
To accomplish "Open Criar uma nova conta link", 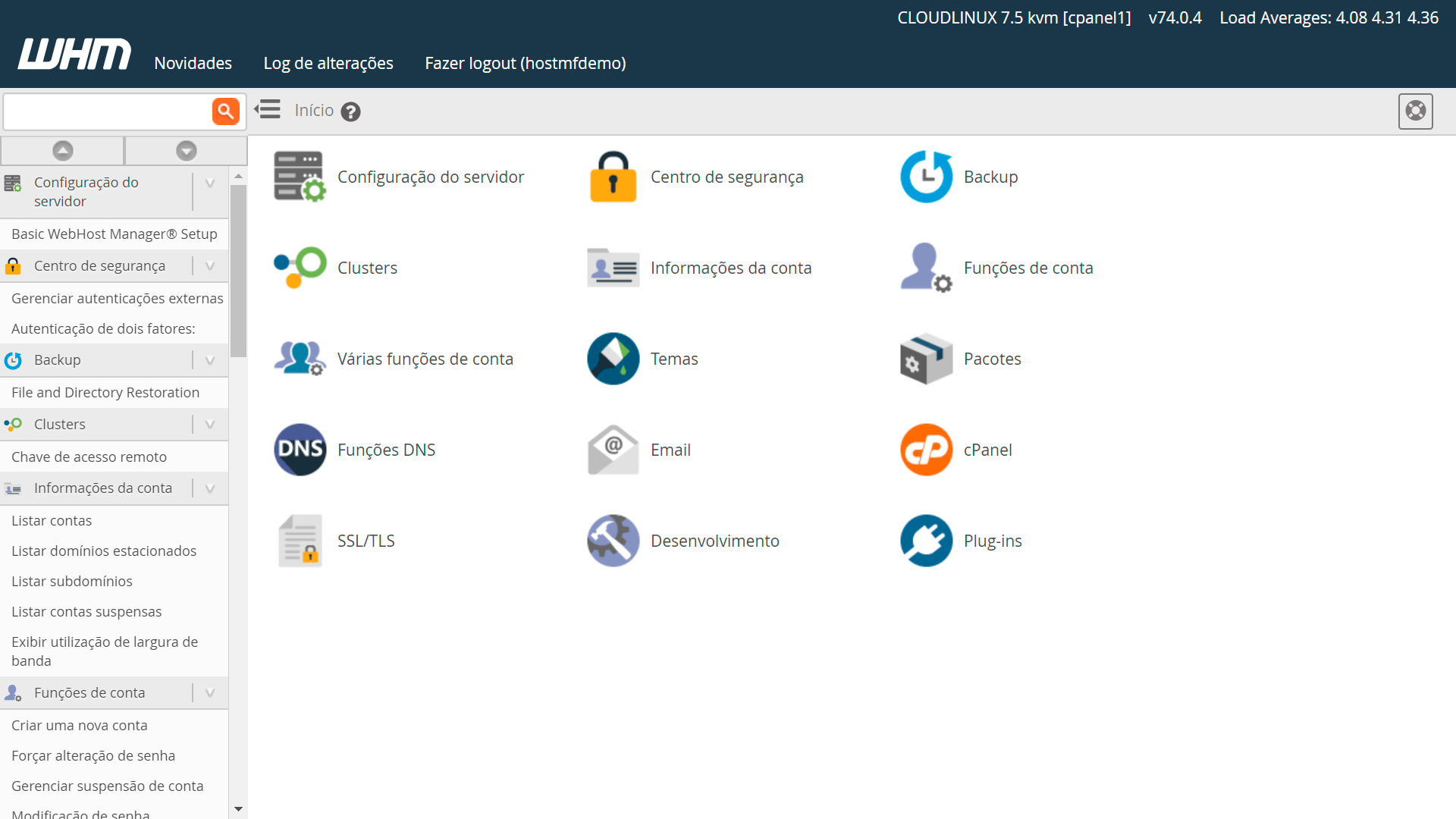I will (x=80, y=726).
